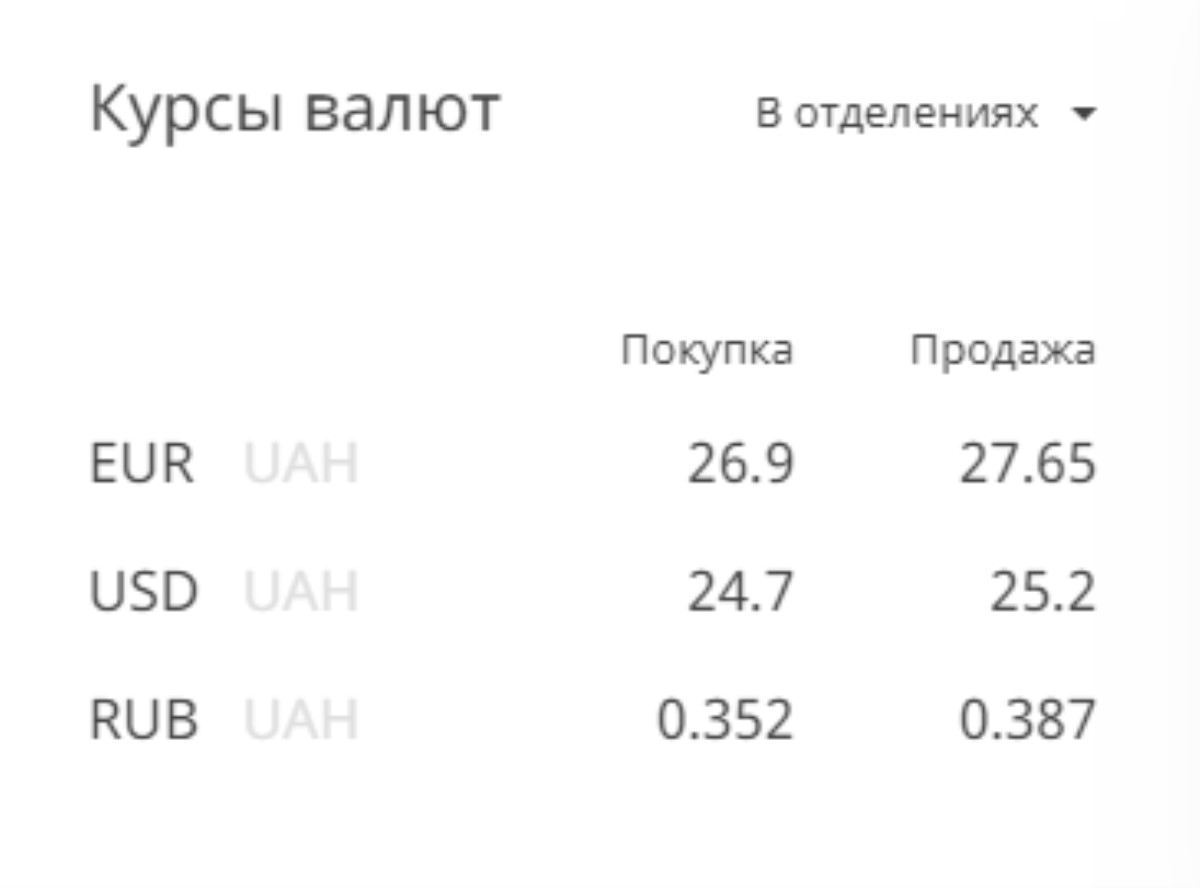The height and width of the screenshot is (888, 1200).
Task: Open the 'В отделениях' dropdown arrow
Action: [1084, 114]
